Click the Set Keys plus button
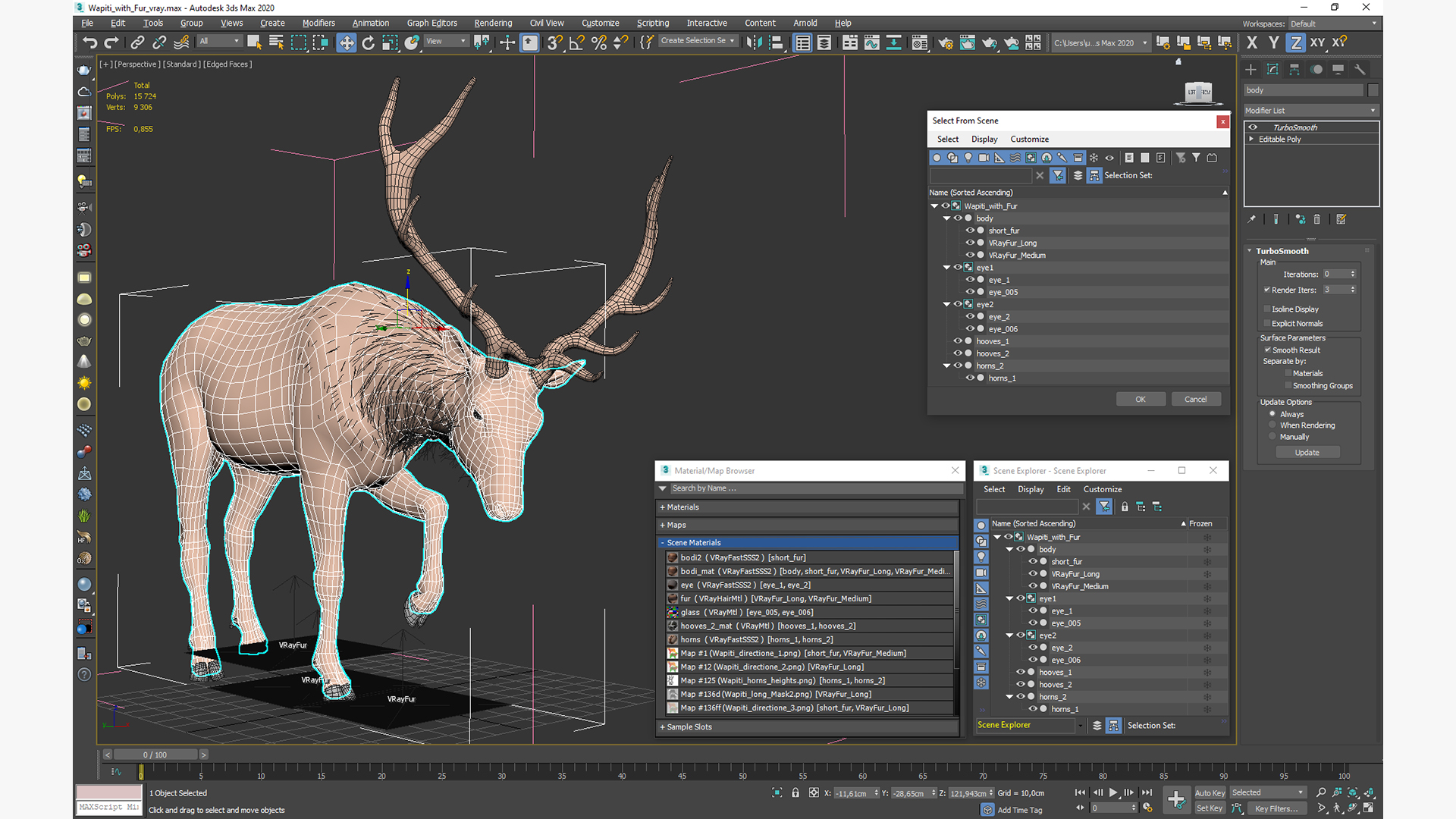The height and width of the screenshot is (819, 1456). (x=1176, y=799)
